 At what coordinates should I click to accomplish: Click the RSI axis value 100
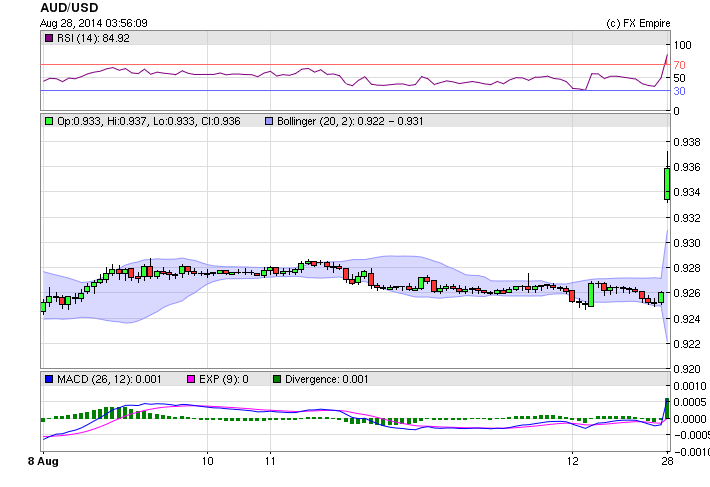coord(682,45)
